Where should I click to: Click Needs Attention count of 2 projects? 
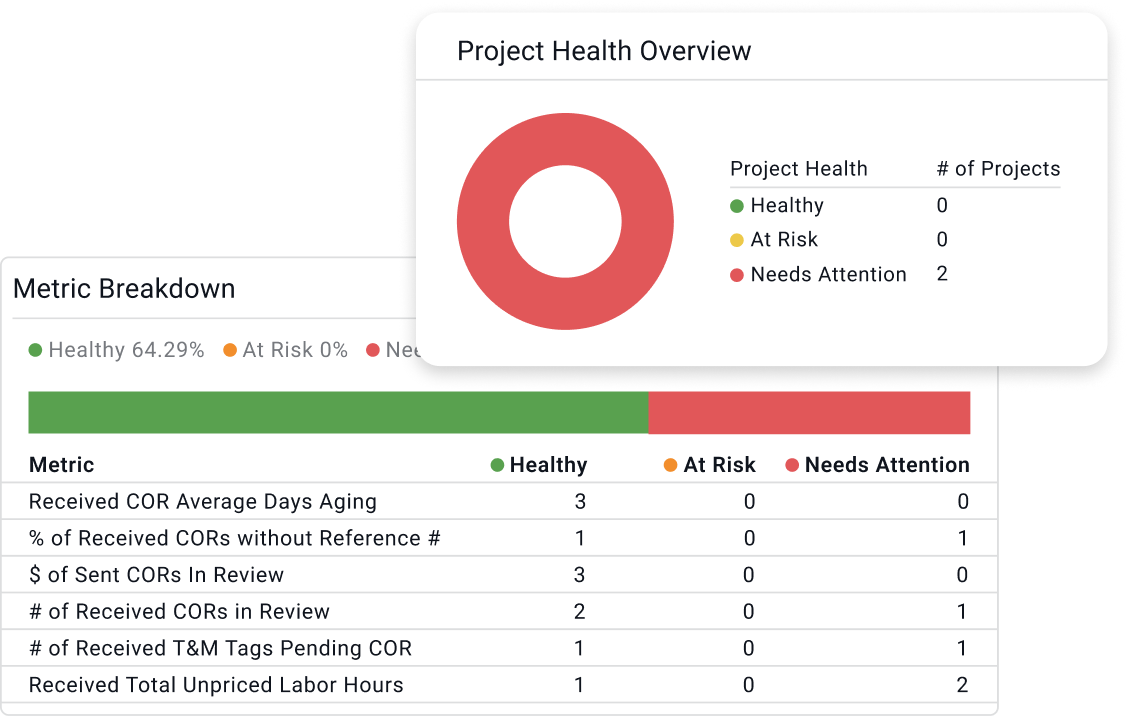click(x=942, y=274)
